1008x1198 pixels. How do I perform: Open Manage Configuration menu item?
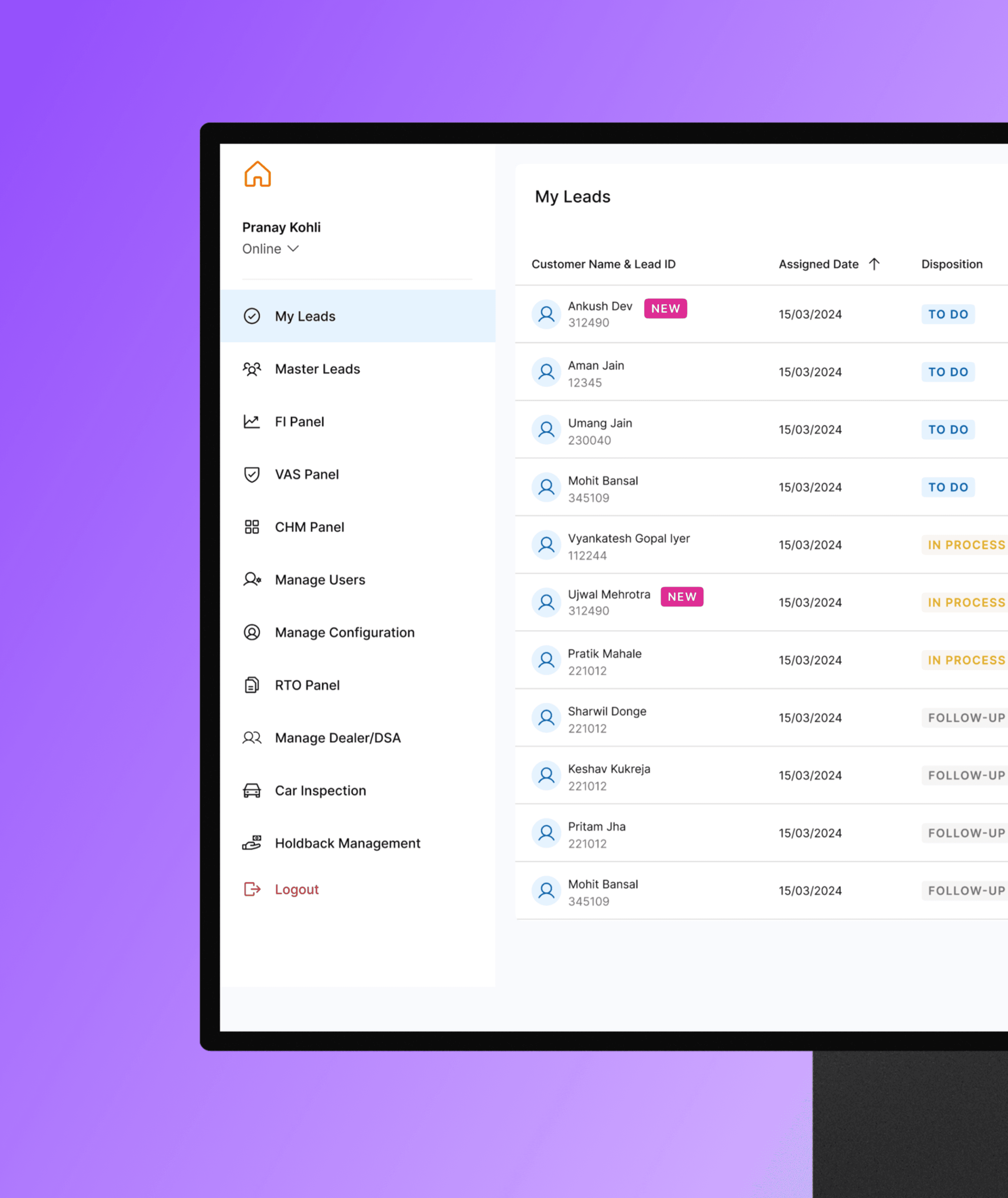coord(344,632)
